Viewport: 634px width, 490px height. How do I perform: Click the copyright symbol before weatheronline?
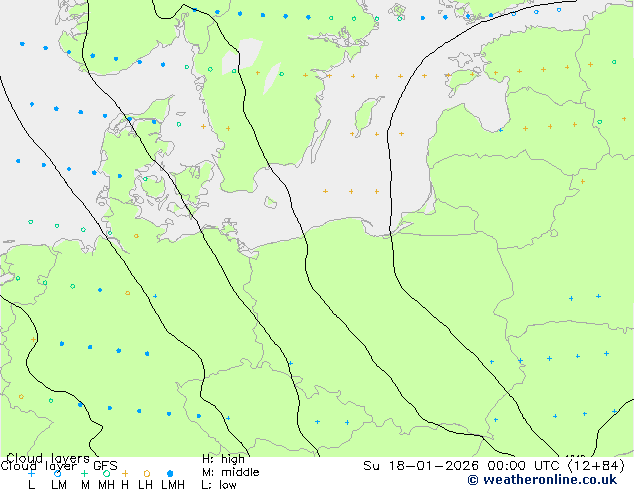click(x=473, y=480)
